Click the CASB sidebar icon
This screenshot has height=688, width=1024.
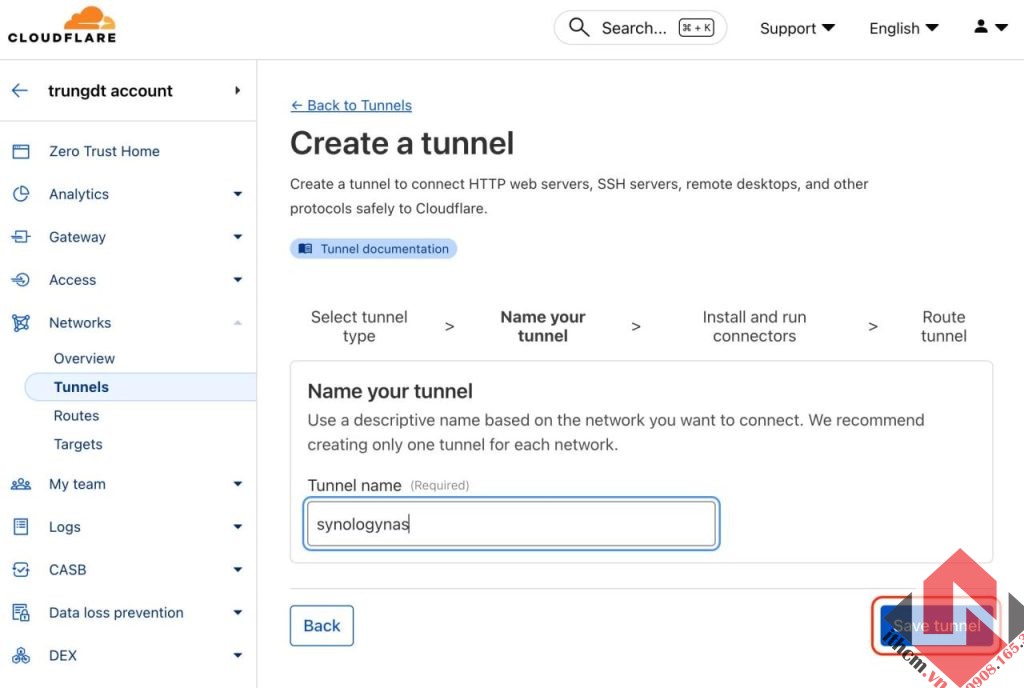22,569
